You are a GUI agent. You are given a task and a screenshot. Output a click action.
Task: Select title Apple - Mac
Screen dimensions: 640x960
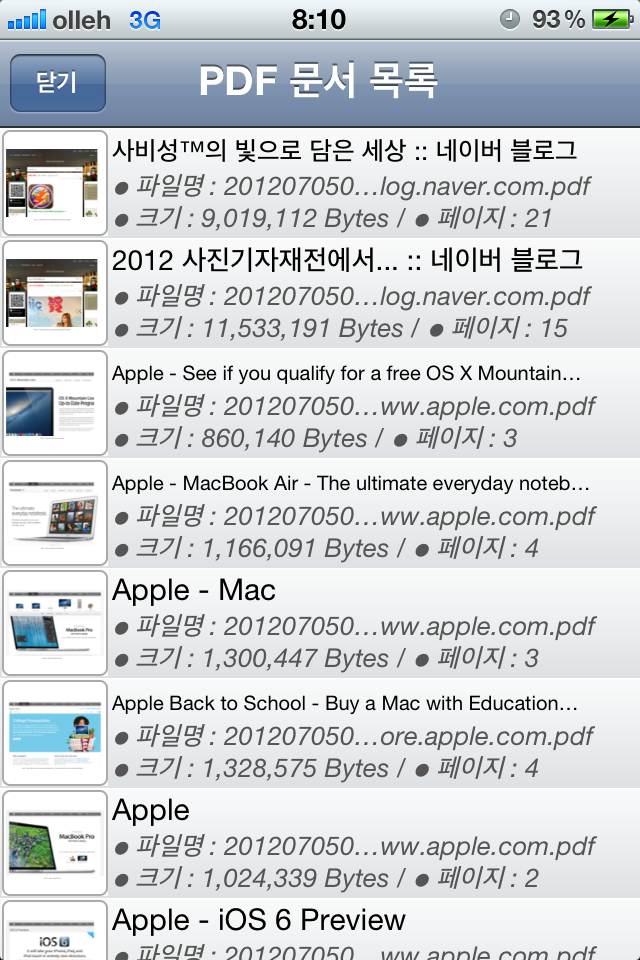pyautogui.click(x=194, y=591)
